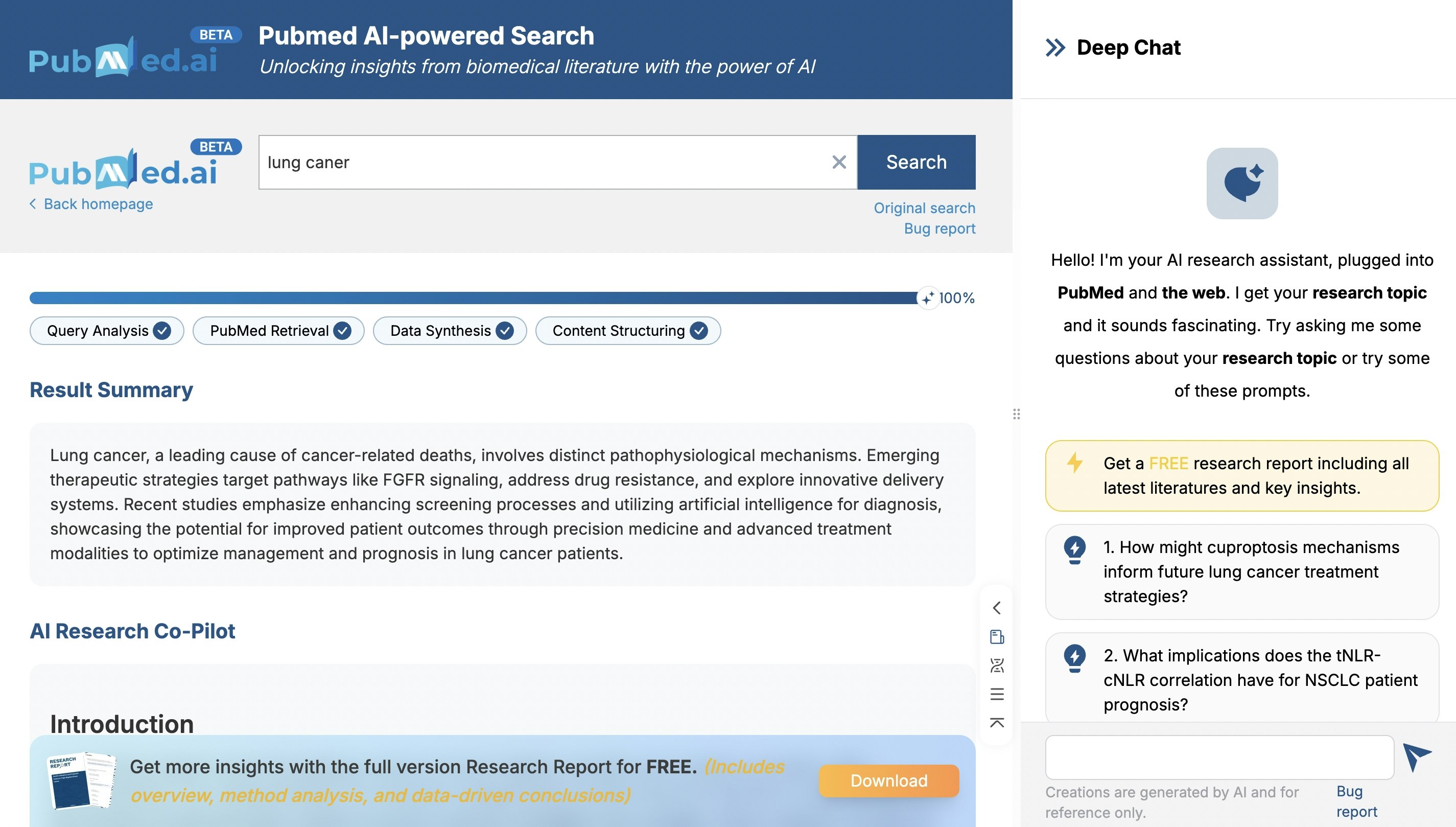Choose the cuproptosis mechanisms prompt
Screen dimensions: 1456x827
click(1242, 571)
